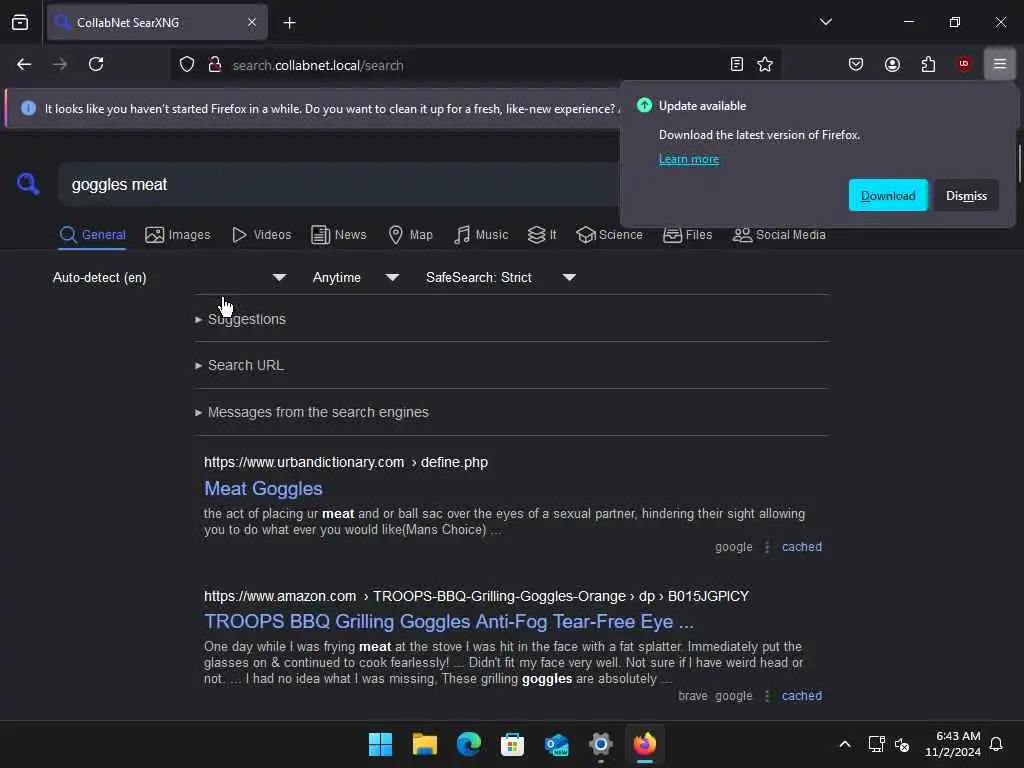Image resolution: width=1024 pixels, height=768 pixels.
Task: Open the TROOPS BBQ Grilling Goggles result
Action: [x=449, y=622]
